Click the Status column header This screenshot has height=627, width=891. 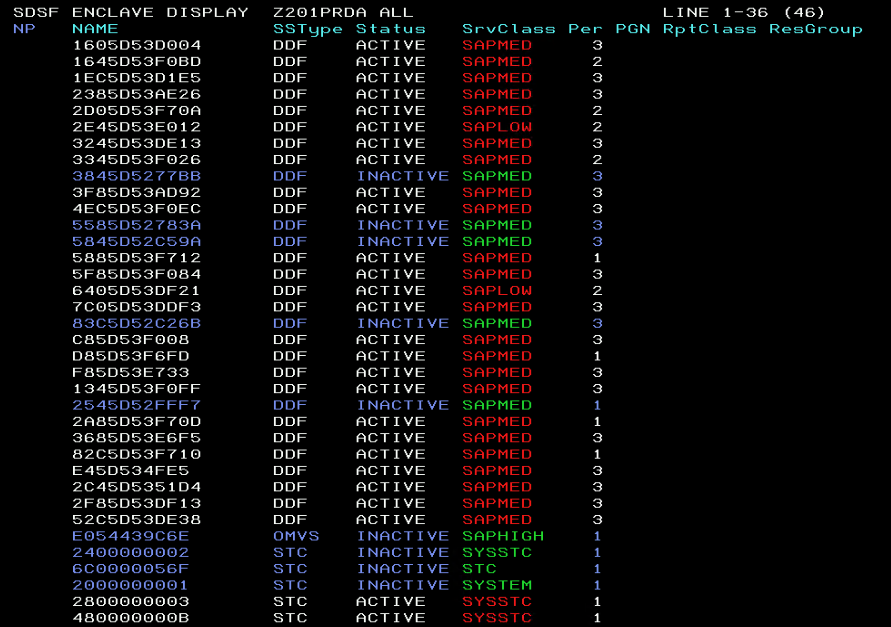pos(391,29)
